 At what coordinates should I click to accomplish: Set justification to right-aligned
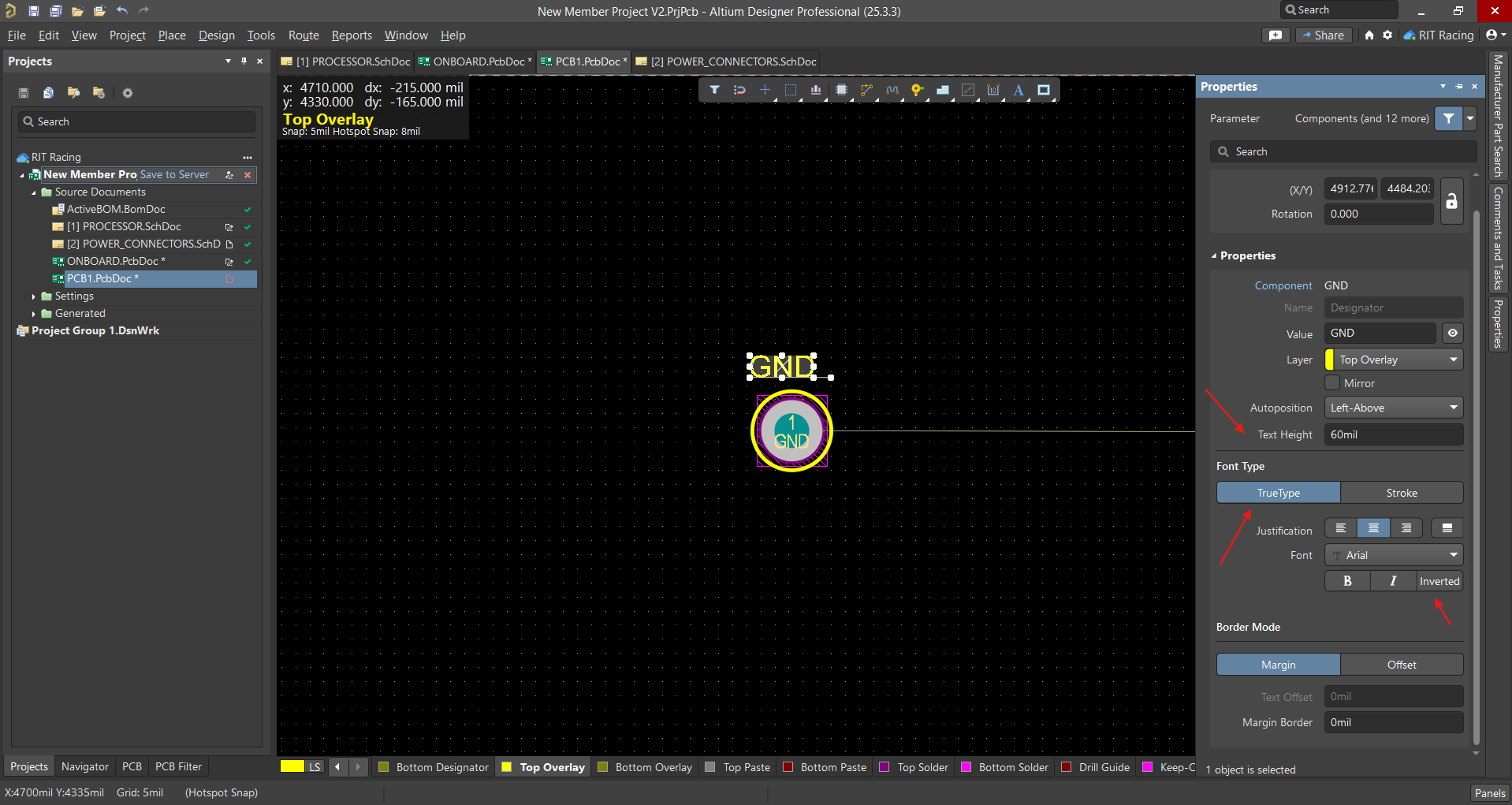(x=1406, y=528)
